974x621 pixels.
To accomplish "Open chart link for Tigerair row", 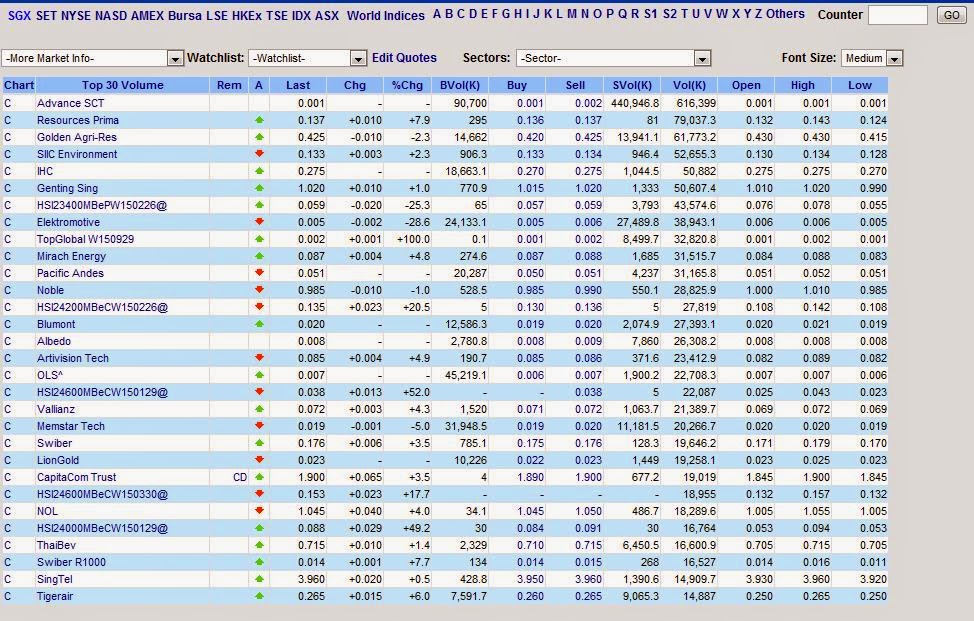I will tap(7, 596).
